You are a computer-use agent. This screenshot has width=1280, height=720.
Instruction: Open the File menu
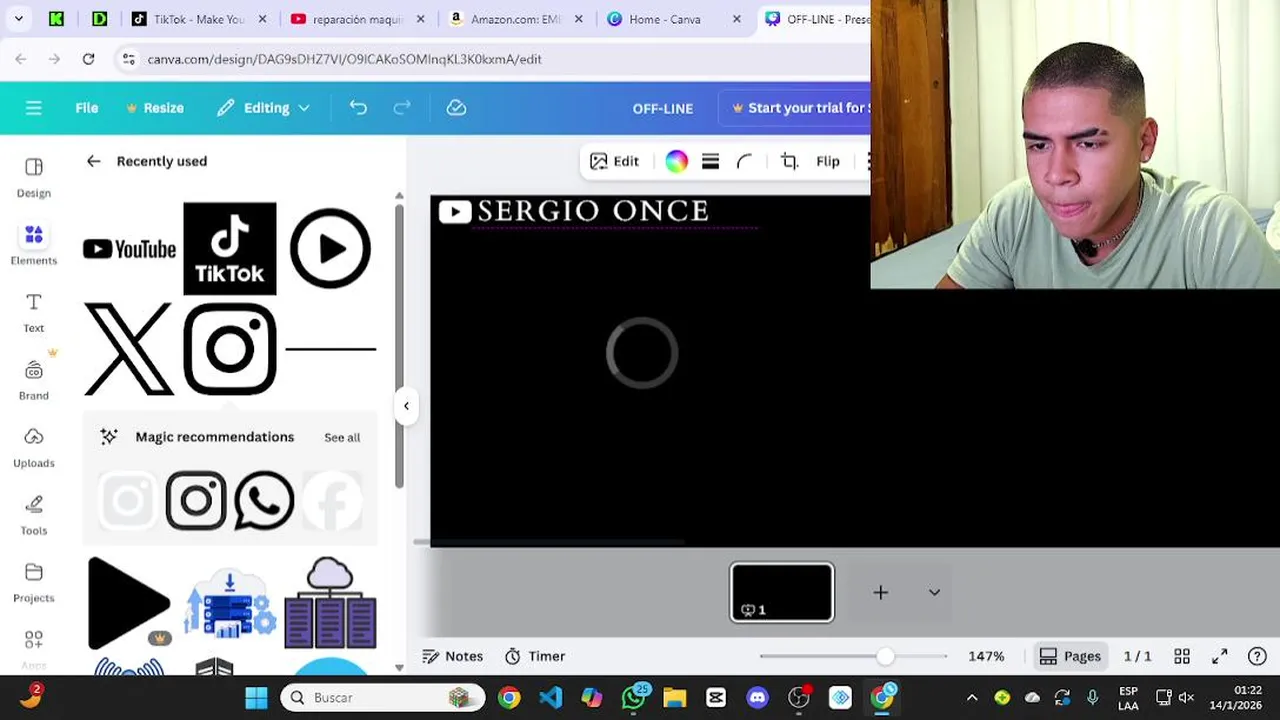(x=87, y=108)
